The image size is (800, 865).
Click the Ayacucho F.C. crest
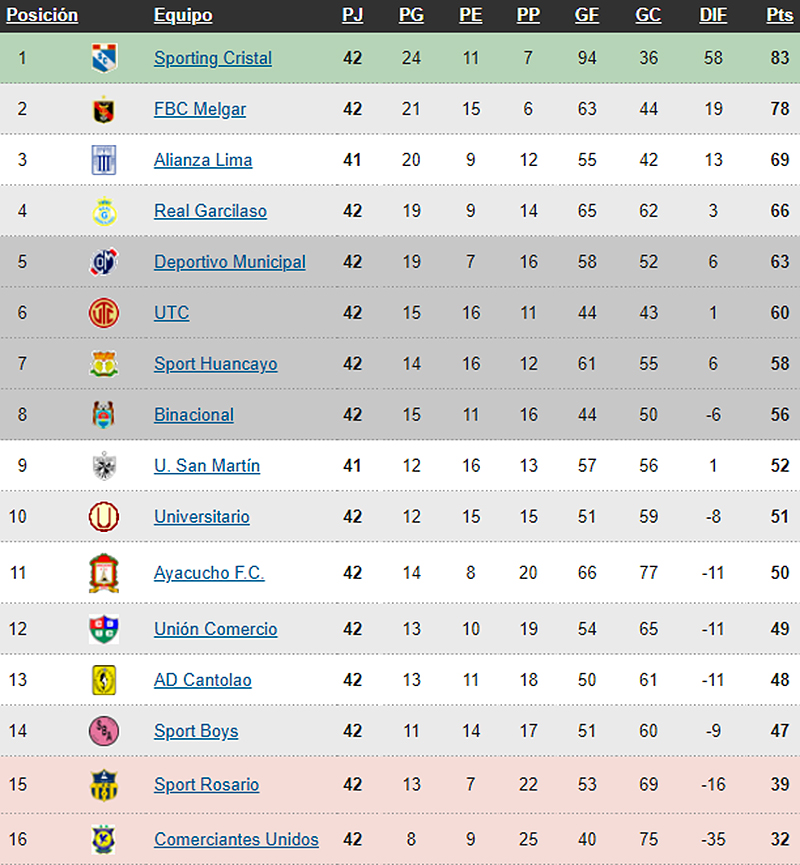(104, 573)
